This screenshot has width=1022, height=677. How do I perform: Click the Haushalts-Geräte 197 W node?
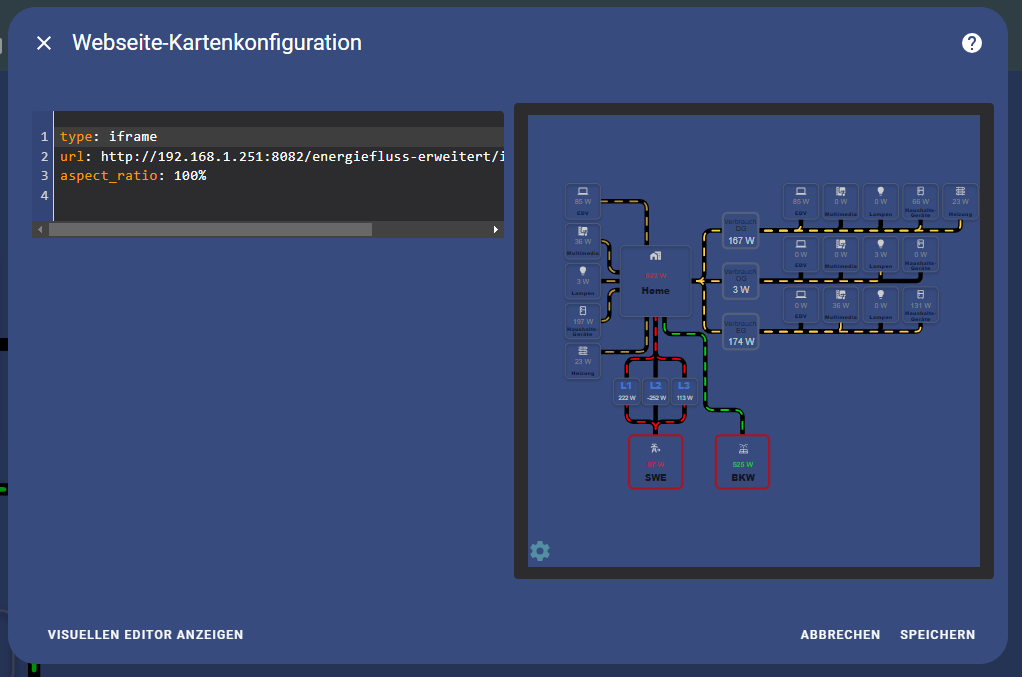[583, 321]
